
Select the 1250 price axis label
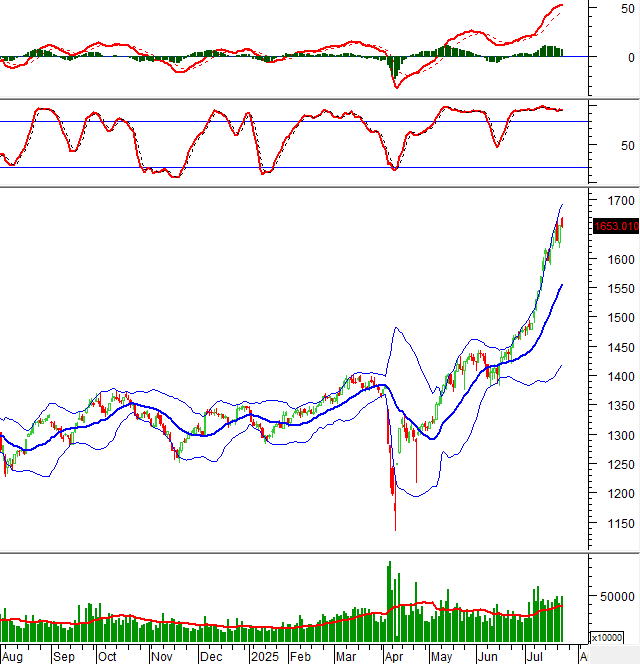[621, 465]
